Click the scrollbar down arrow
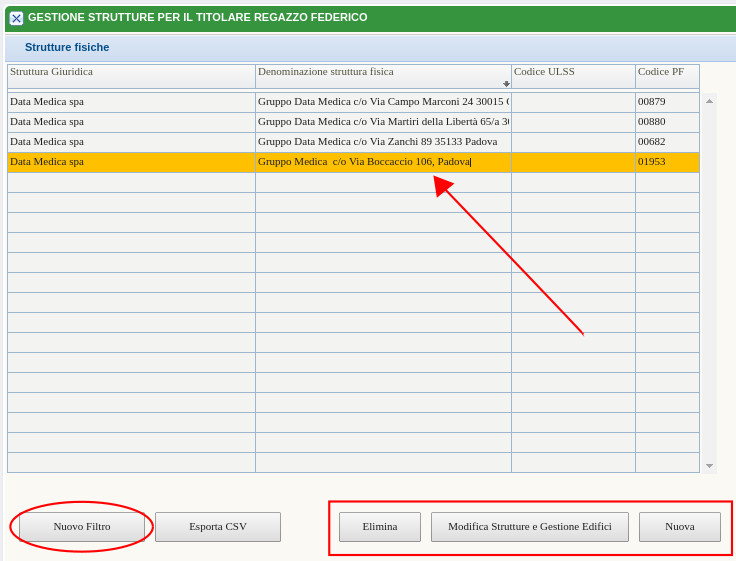 tap(709, 465)
